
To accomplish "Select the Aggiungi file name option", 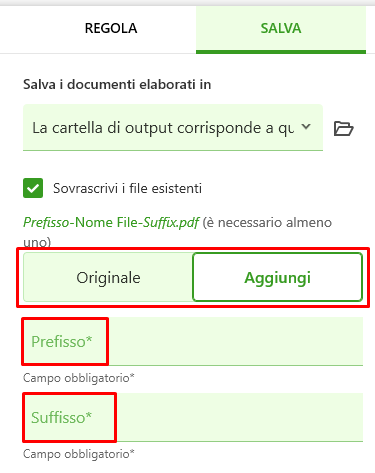I will tap(277, 277).
